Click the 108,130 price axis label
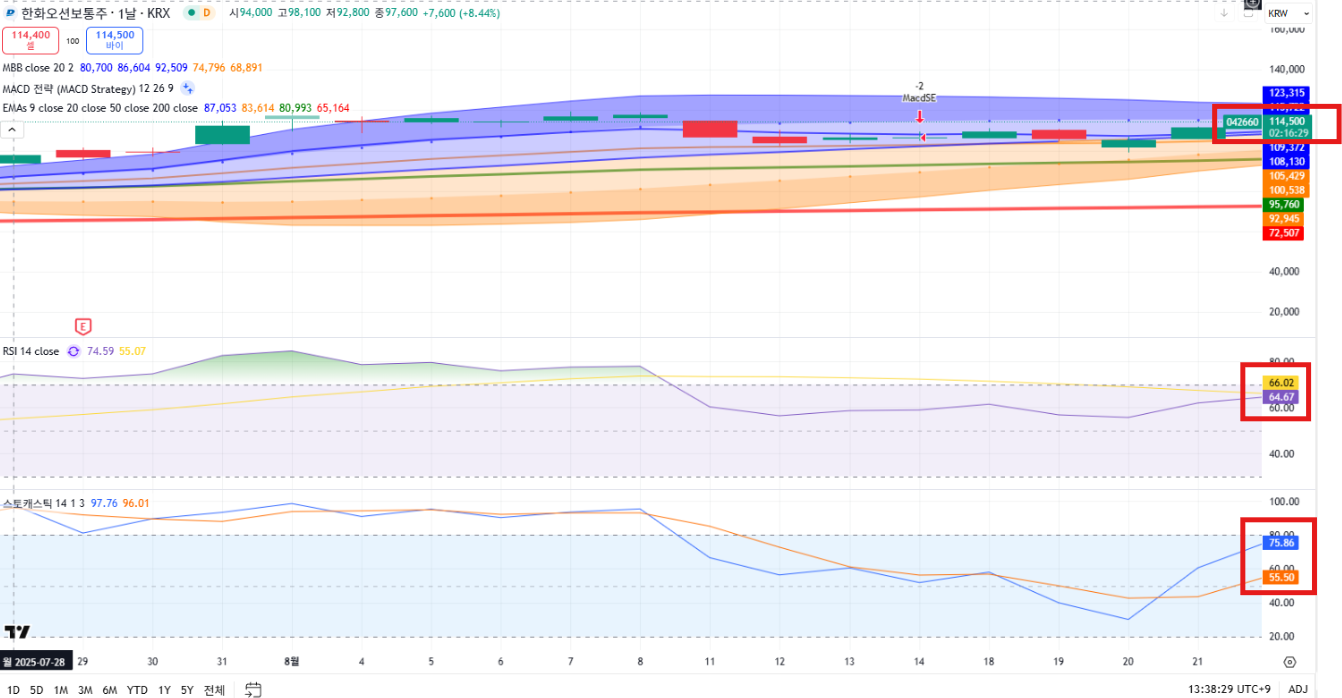 pyautogui.click(x=1287, y=161)
